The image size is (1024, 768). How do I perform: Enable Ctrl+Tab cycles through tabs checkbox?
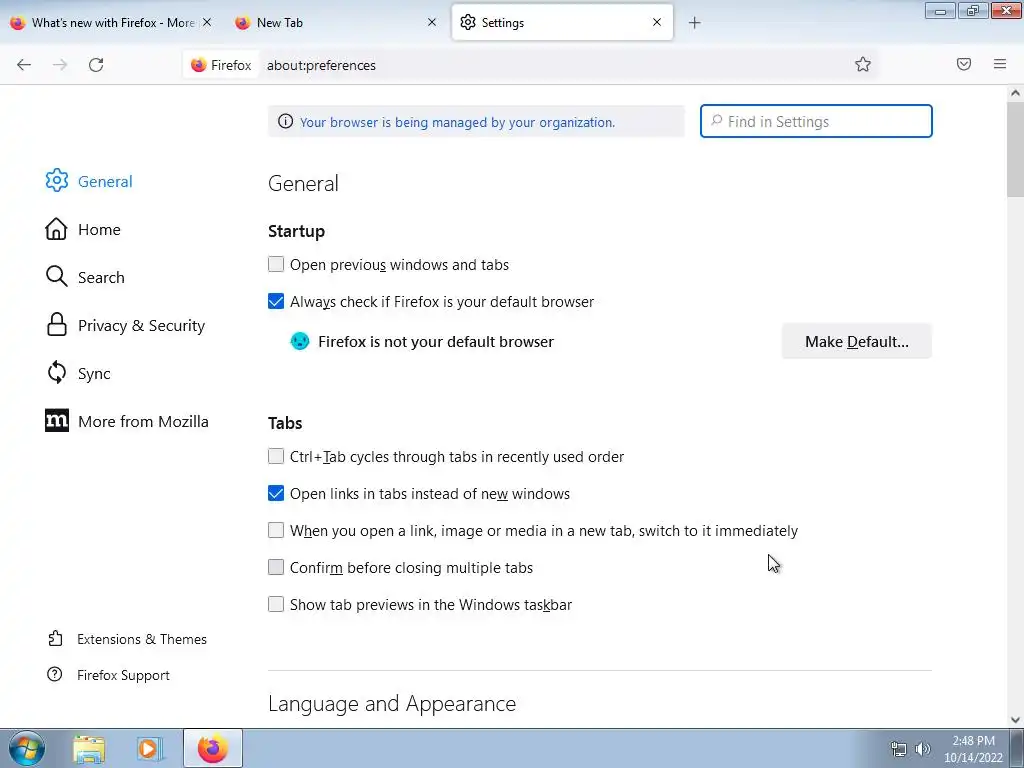coord(276,456)
